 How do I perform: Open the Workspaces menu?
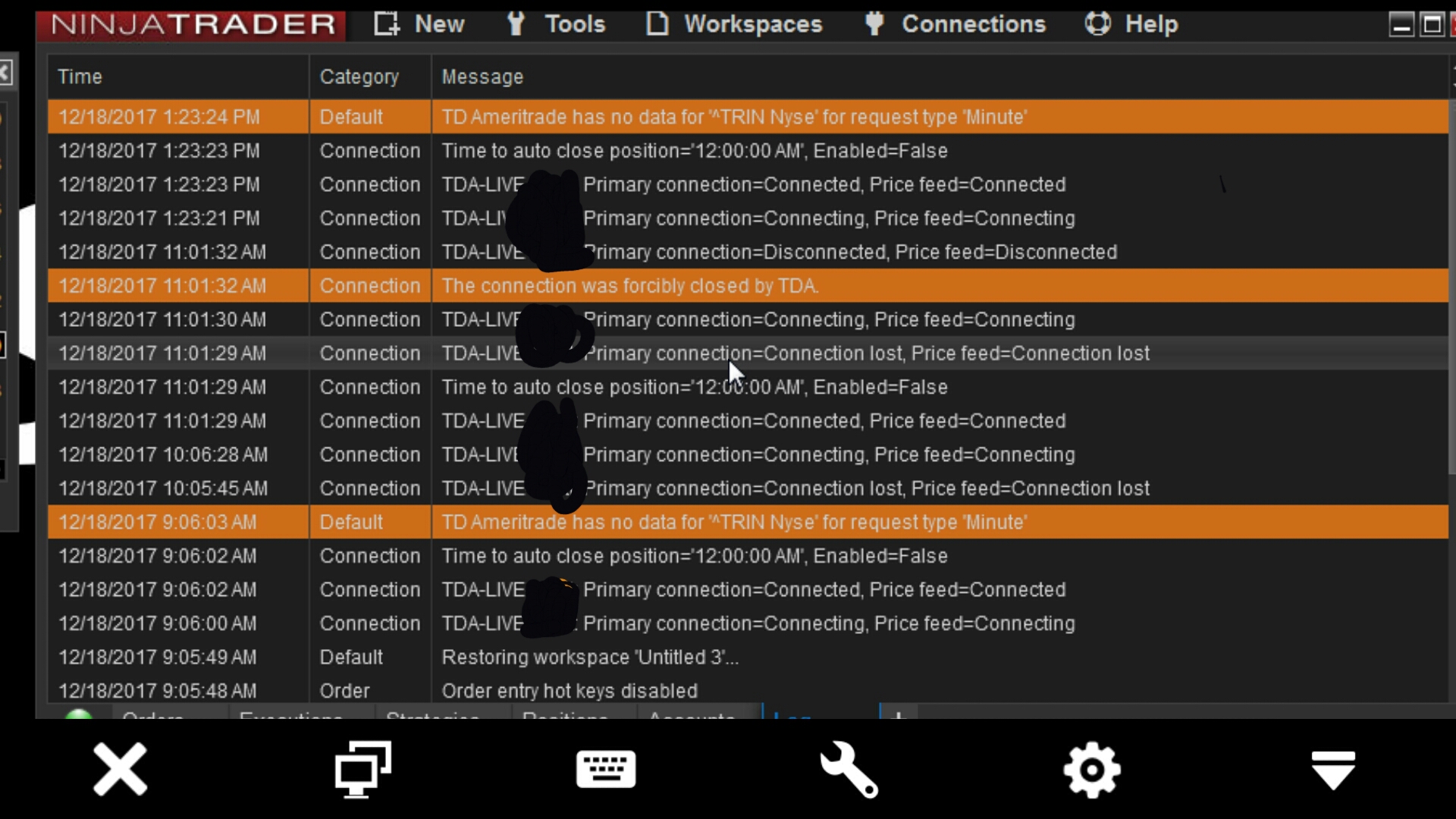point(734,24)
